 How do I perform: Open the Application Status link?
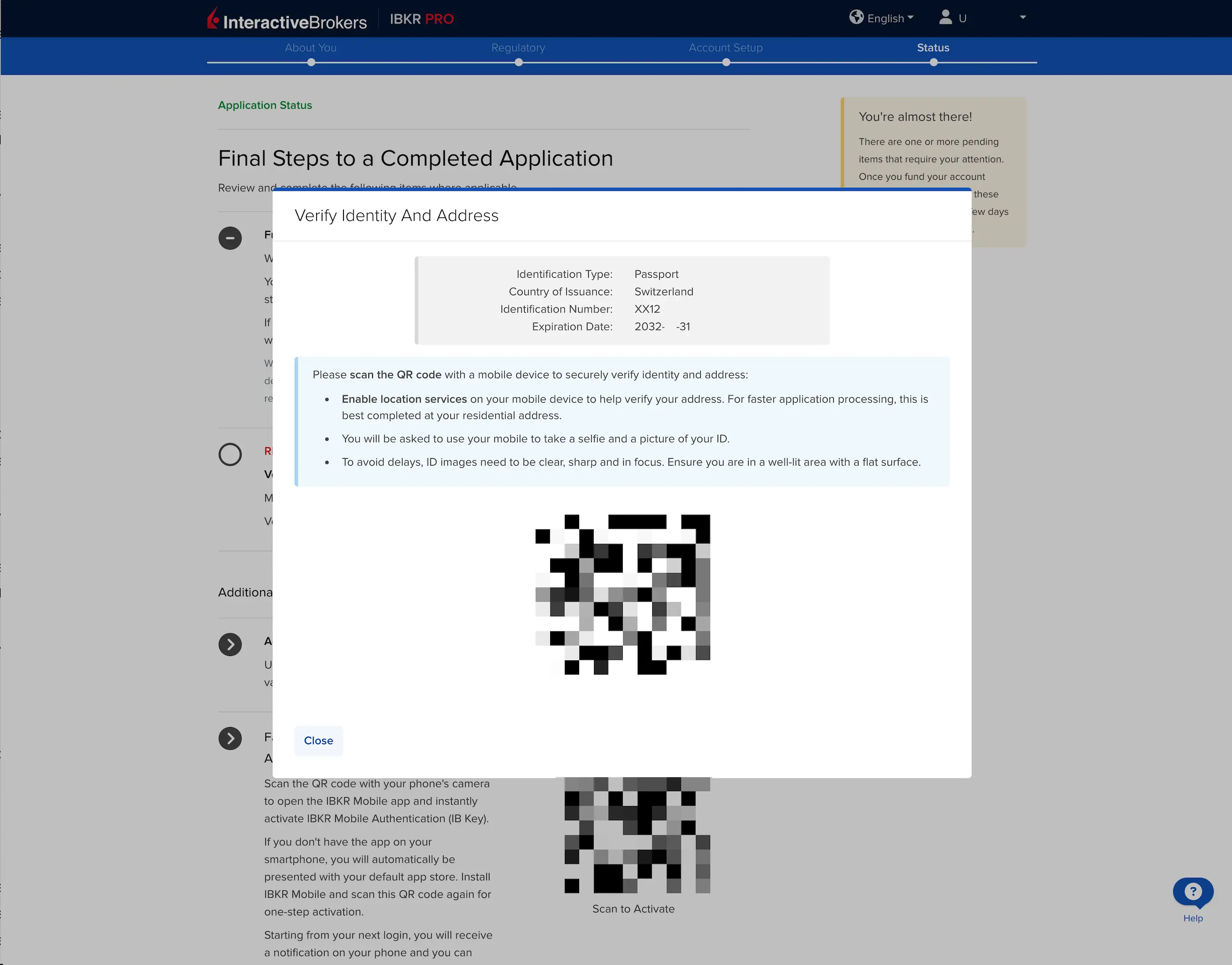pyautogui.click(x=265, y=105)
